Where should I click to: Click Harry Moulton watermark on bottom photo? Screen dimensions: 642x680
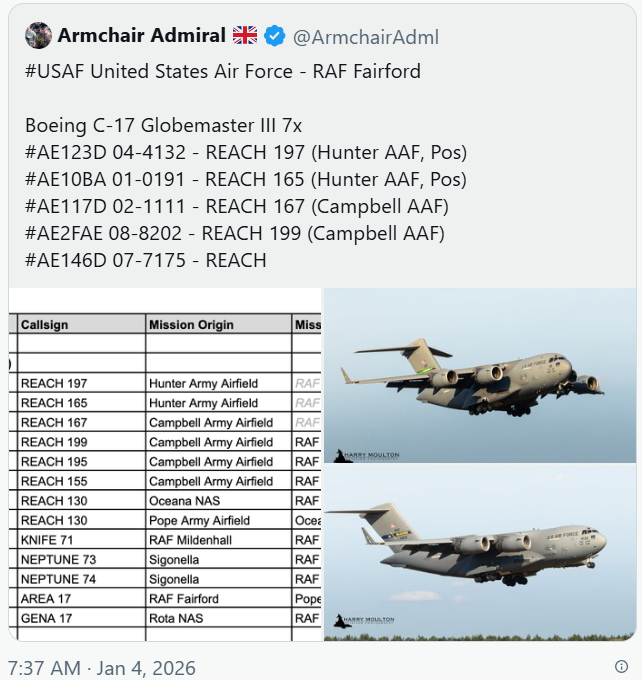coord(366,621)
